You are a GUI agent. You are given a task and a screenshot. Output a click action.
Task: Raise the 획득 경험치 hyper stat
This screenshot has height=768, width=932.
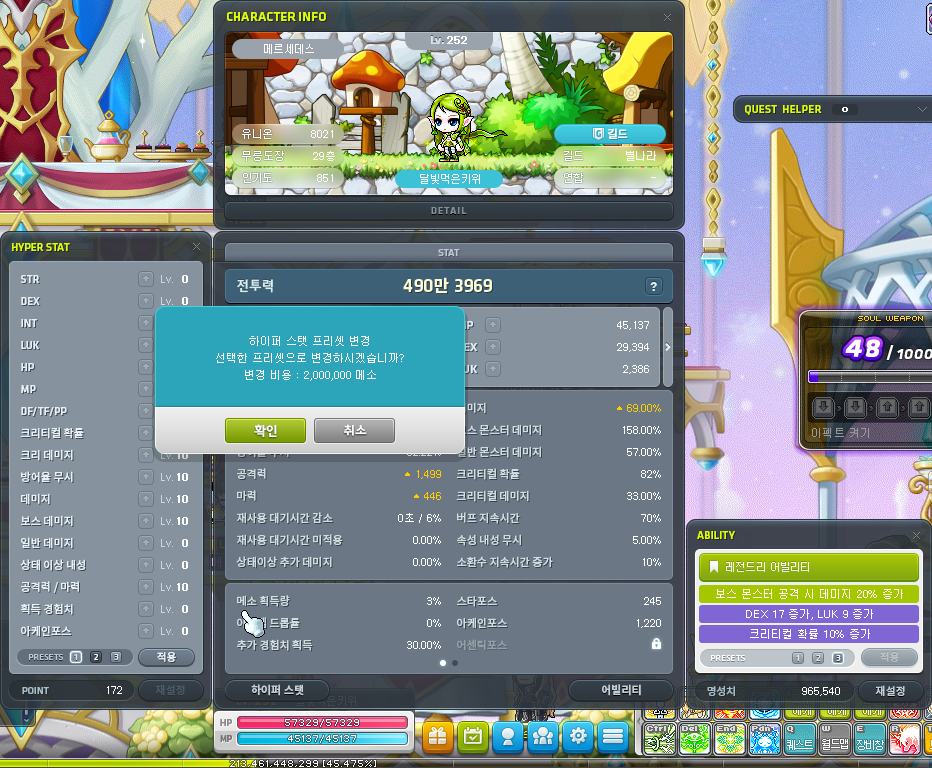coord(146,609)
